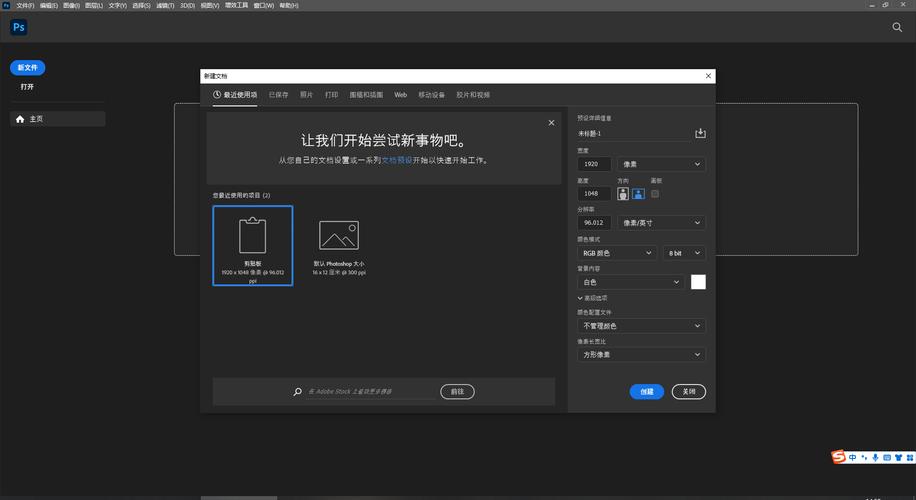The width and height of the screenshot is (916, 500).
Task: Select portrait orientation icon
Action: tap(623, 194)
